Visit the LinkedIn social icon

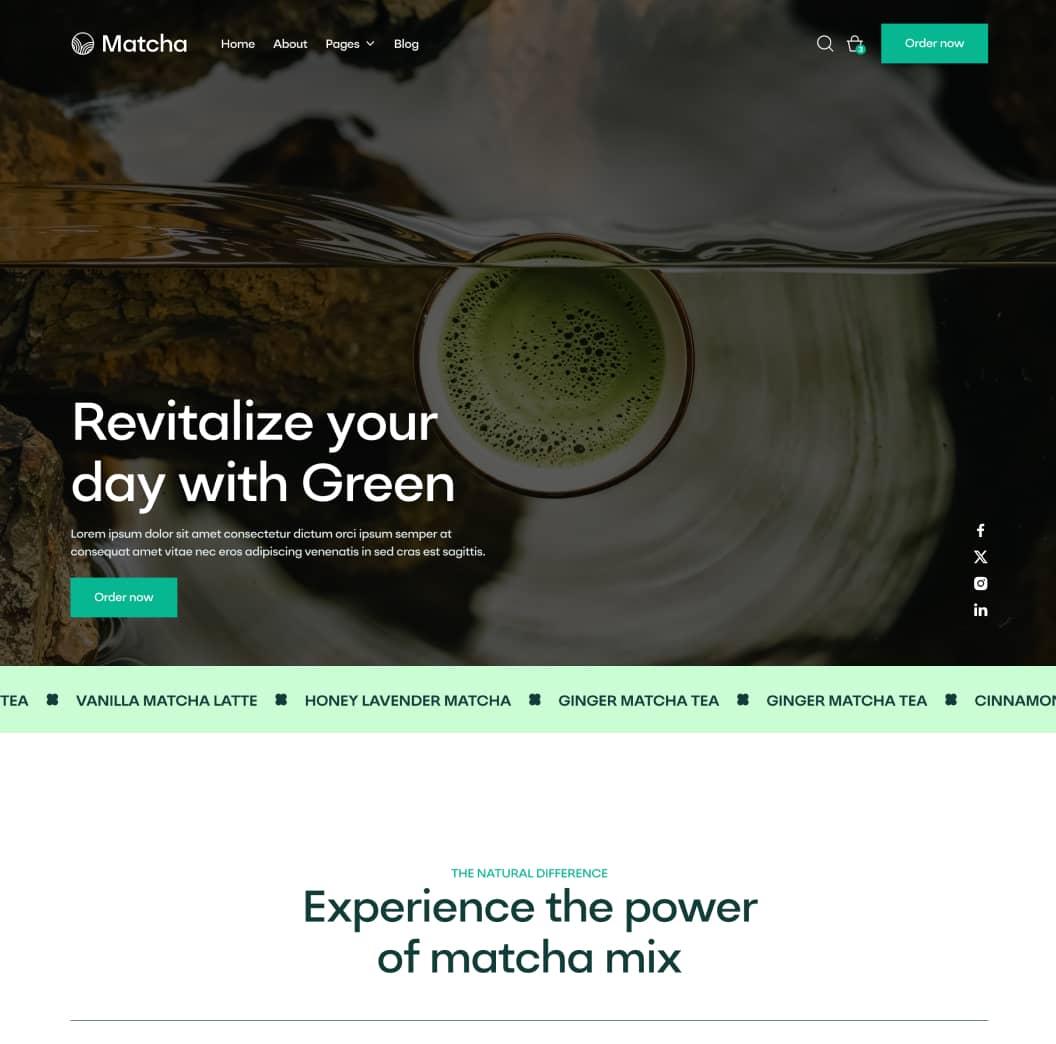point(981,610)
